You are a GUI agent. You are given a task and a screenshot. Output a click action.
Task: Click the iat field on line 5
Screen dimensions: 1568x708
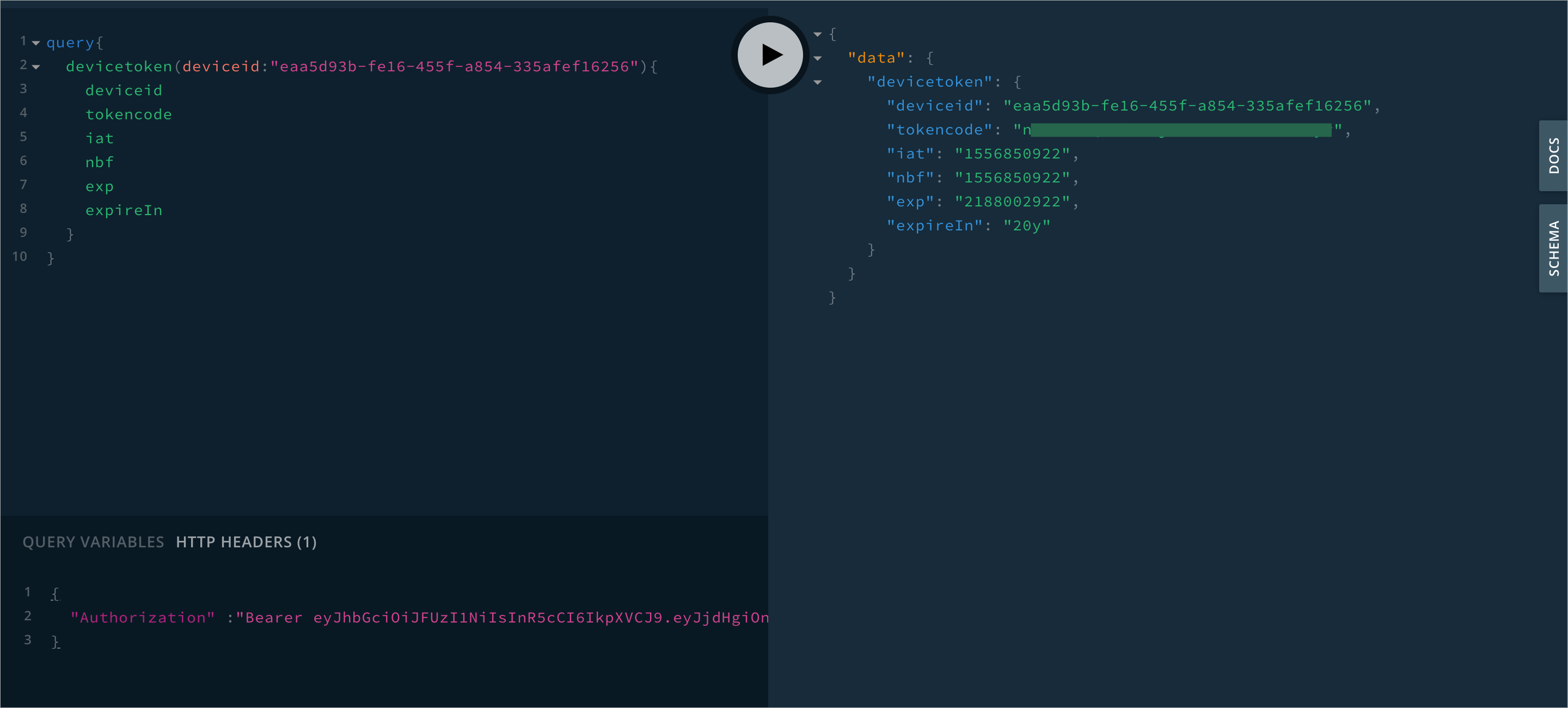pyautogui.click(x=99, y=139)
